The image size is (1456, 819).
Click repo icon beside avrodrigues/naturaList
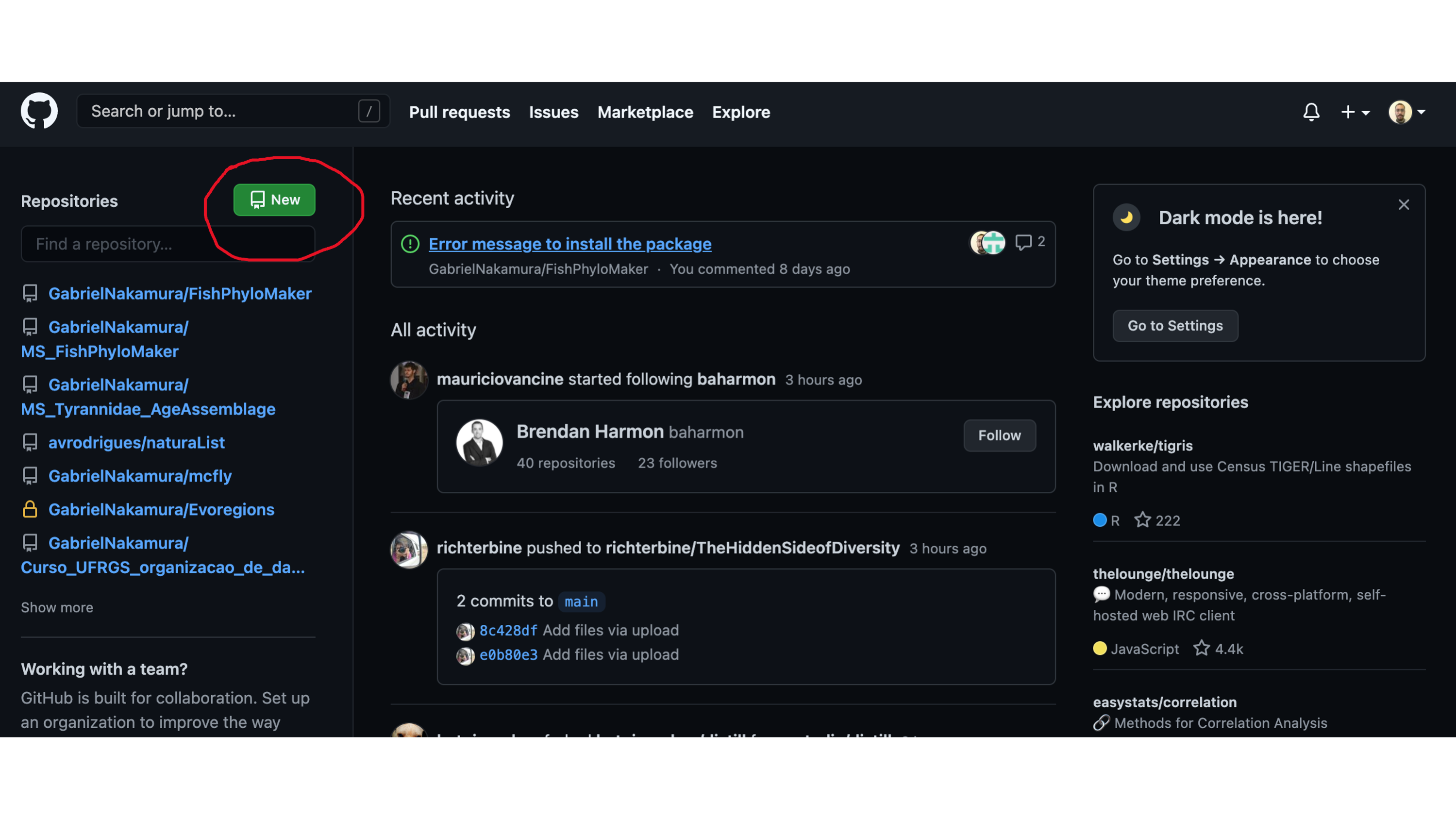tap(30, 443)
